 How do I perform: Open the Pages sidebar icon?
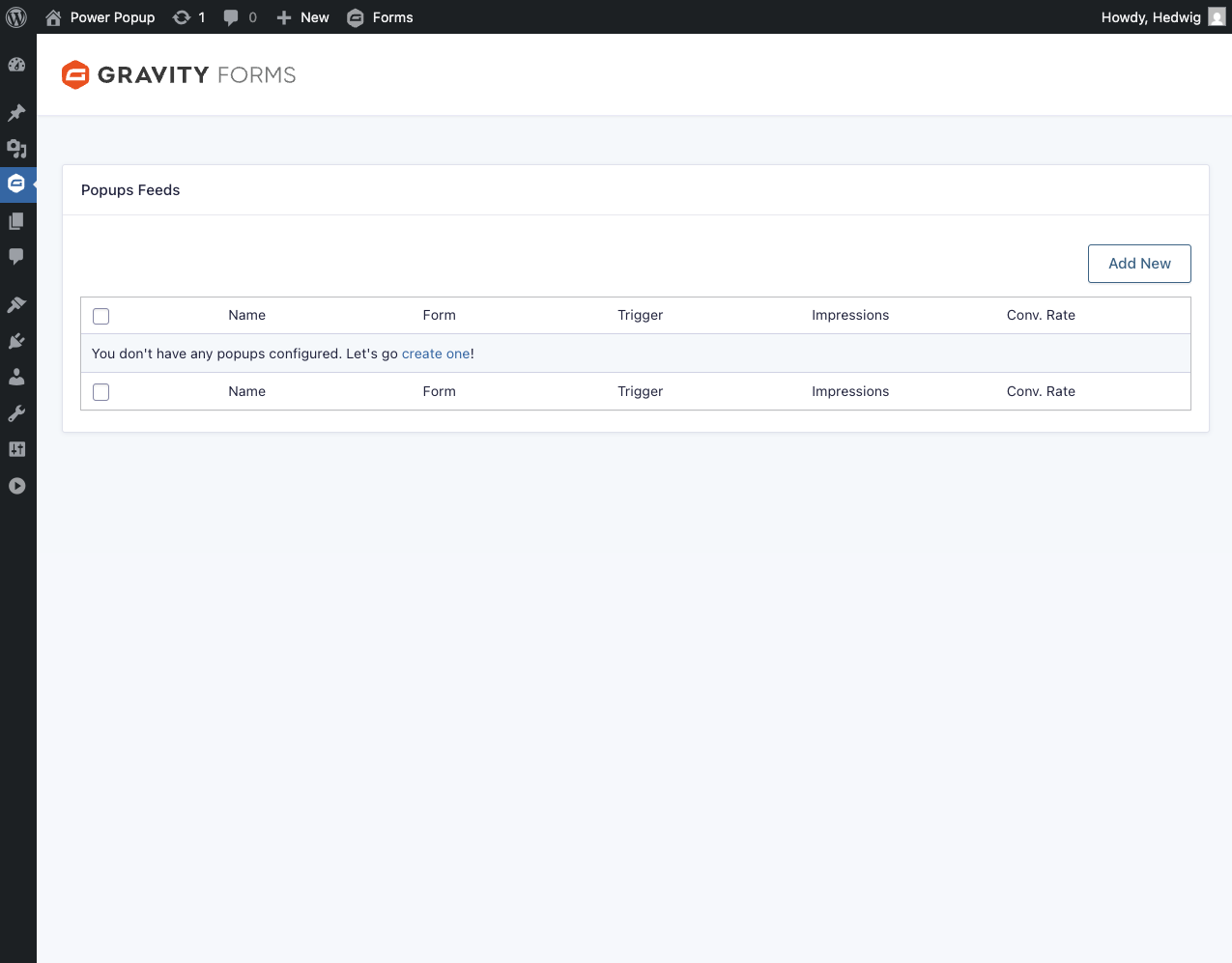16,221
